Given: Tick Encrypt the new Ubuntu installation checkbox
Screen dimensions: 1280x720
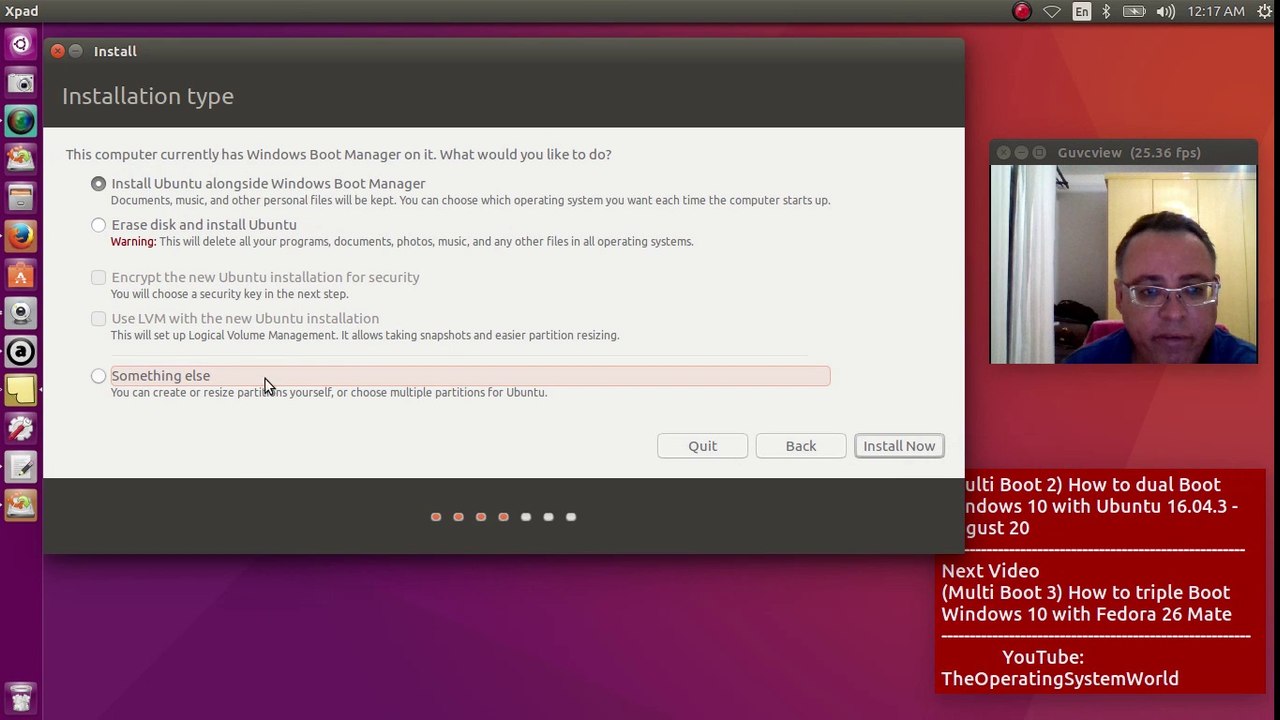Looking at the screenshot, I should (x=98, y=277).
